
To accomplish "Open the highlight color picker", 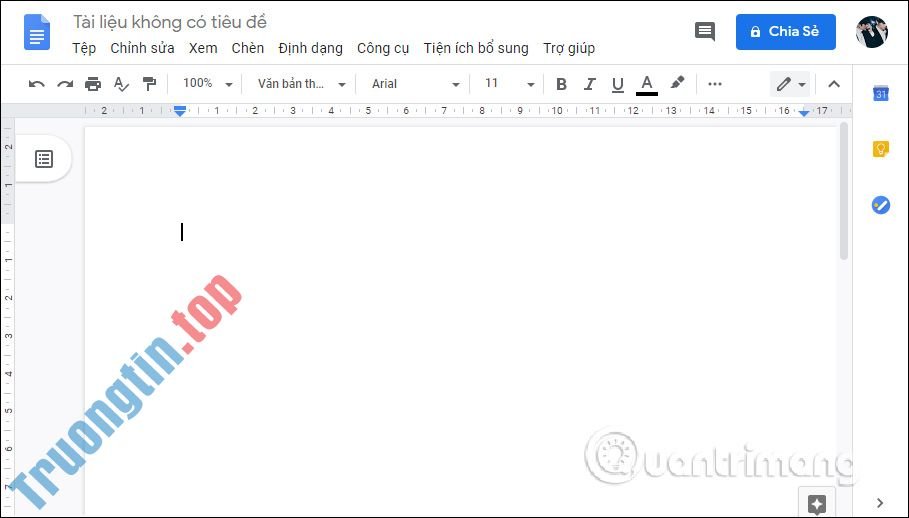I will [677, 83].
